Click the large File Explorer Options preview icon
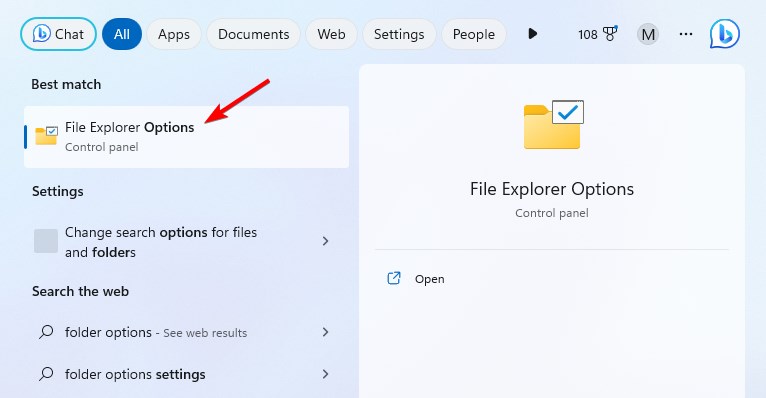Viewport: 766px width, 398px height. tap(553, 125)
